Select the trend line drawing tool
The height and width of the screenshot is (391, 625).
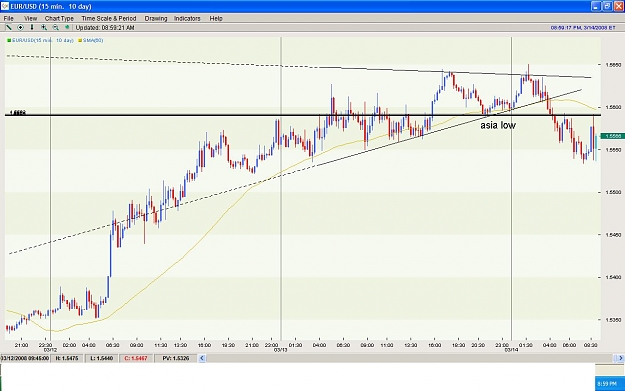pos(8,28)
